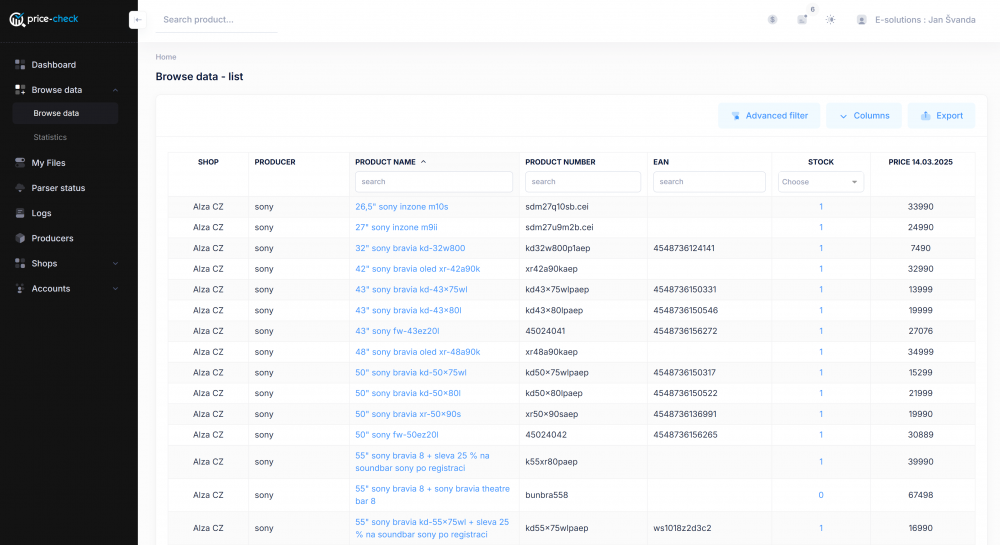
Task: Select price cell 33990
Action: coord(920,207)
